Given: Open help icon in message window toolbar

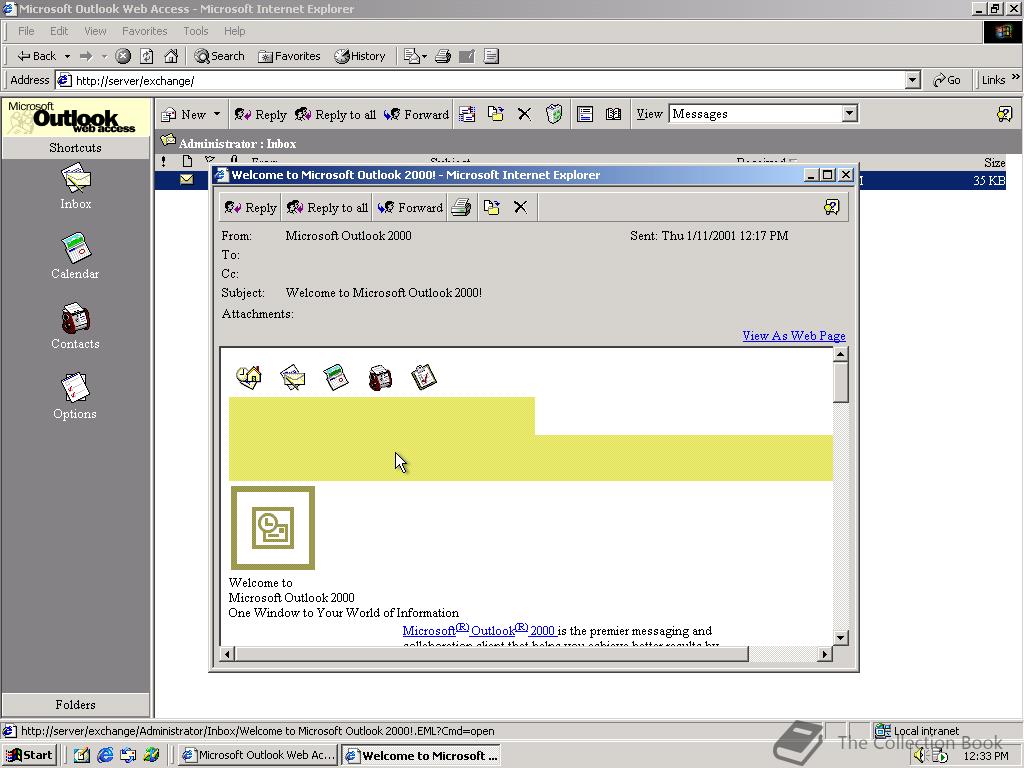Looking at the screenshot, I should pos(831,208).
